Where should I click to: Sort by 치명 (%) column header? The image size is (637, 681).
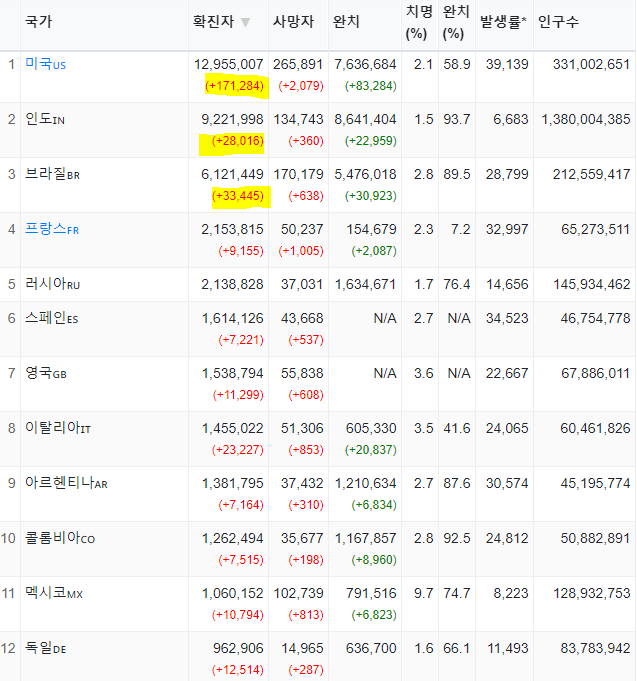[419, 22]
